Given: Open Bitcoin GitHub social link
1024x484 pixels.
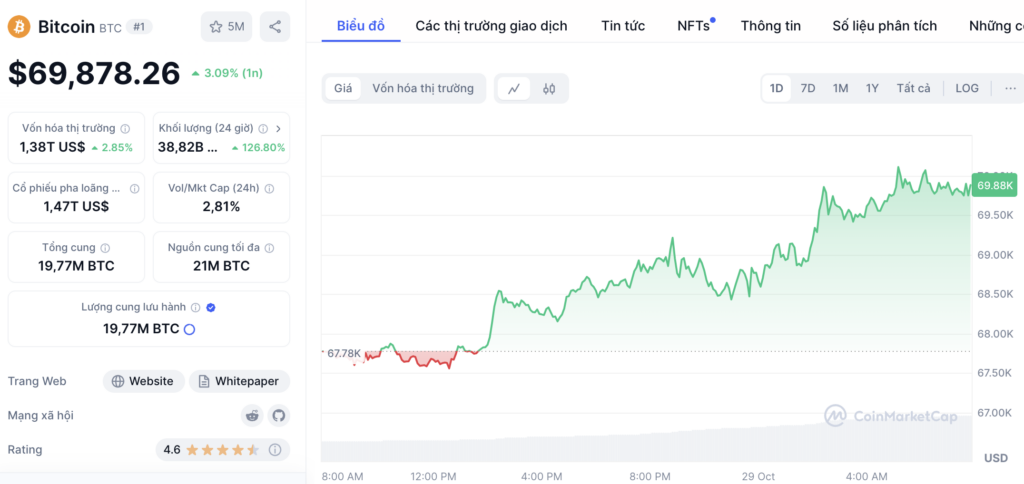Looking at the screenshot, I should pos(279,415).
